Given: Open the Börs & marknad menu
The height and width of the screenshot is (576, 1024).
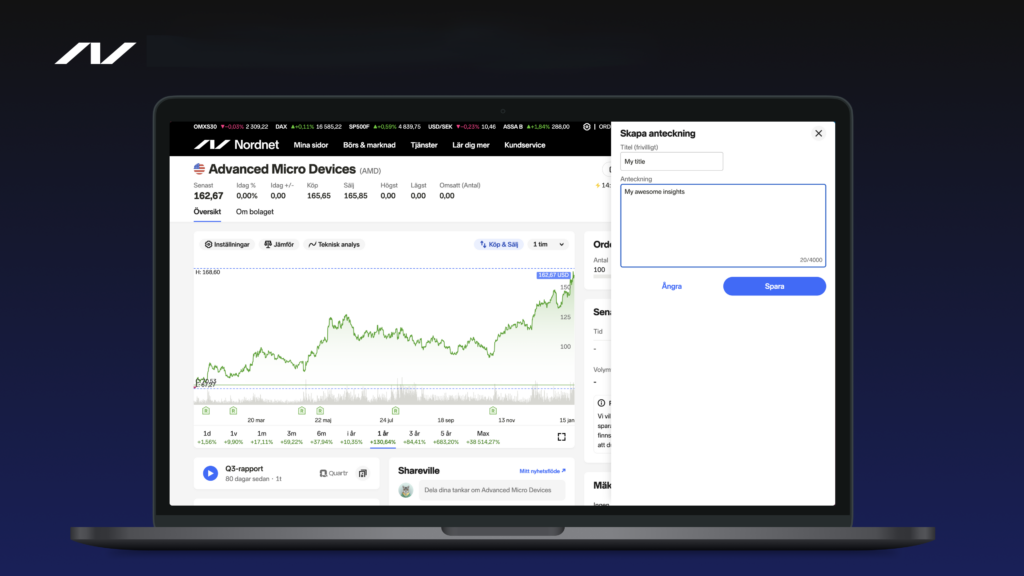Looking at the screenshot, I should [x=369, y=145].
